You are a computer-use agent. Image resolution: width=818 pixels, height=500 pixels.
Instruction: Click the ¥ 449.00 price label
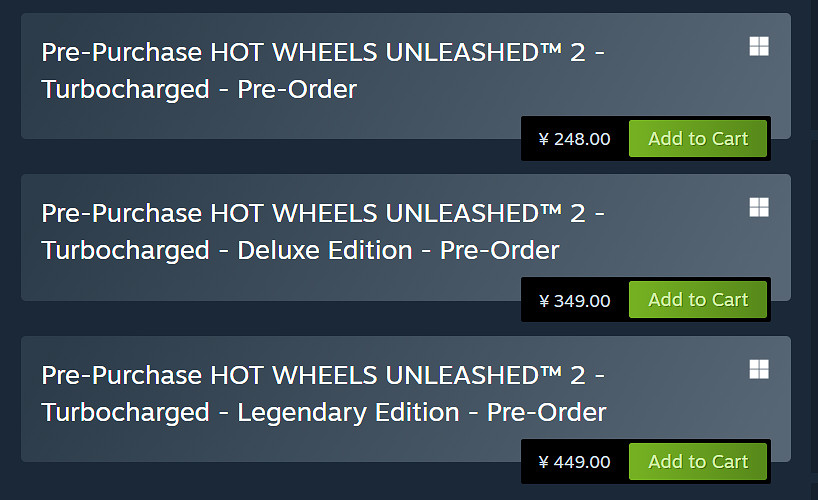pos(575,462)
